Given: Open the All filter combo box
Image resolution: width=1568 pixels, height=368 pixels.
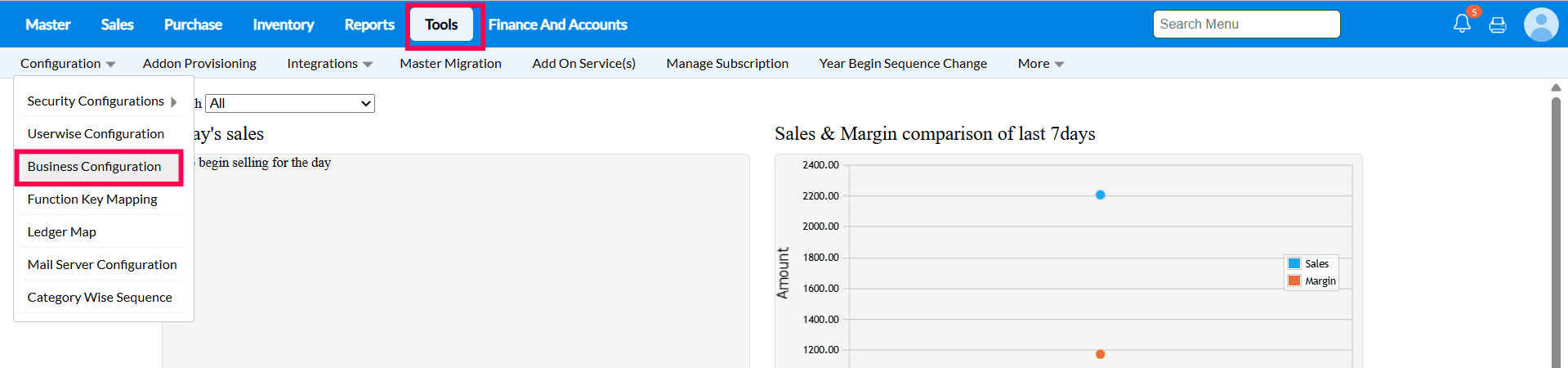Looking at the screenshot, I should point(290,103).
